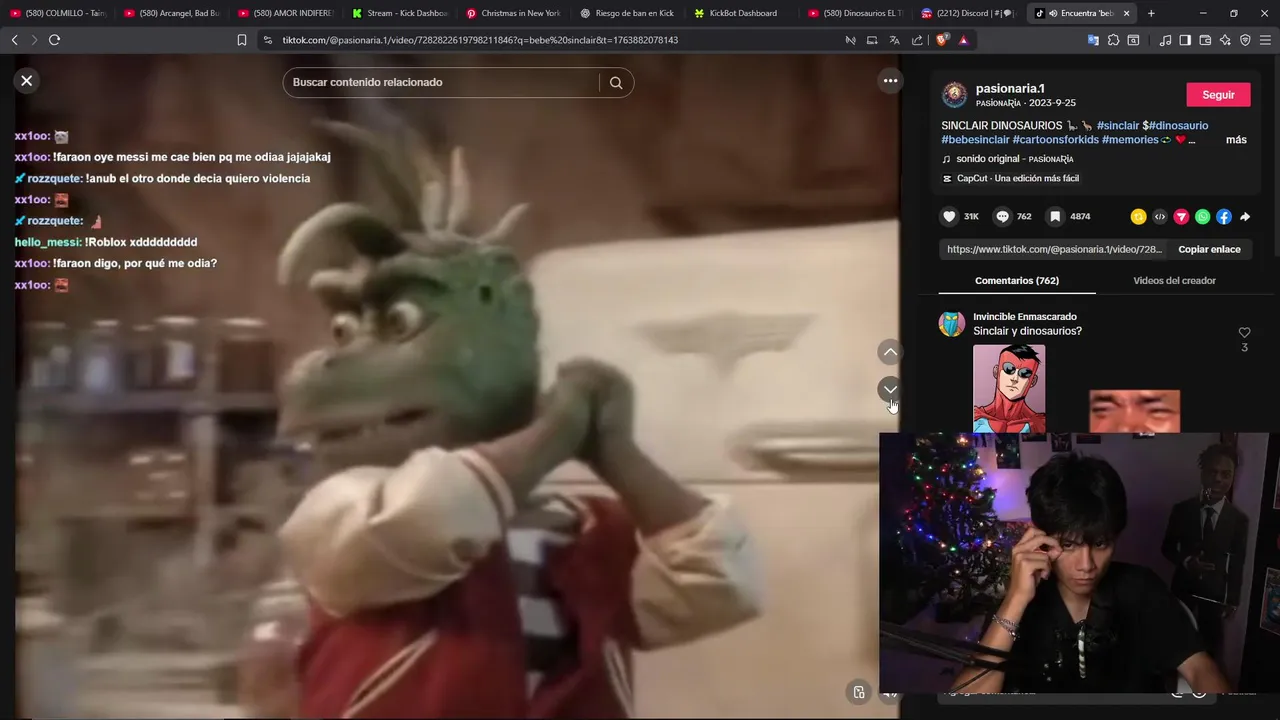
Task: Open pasionaria.1 profile avatar
Action: pos(955,95)
